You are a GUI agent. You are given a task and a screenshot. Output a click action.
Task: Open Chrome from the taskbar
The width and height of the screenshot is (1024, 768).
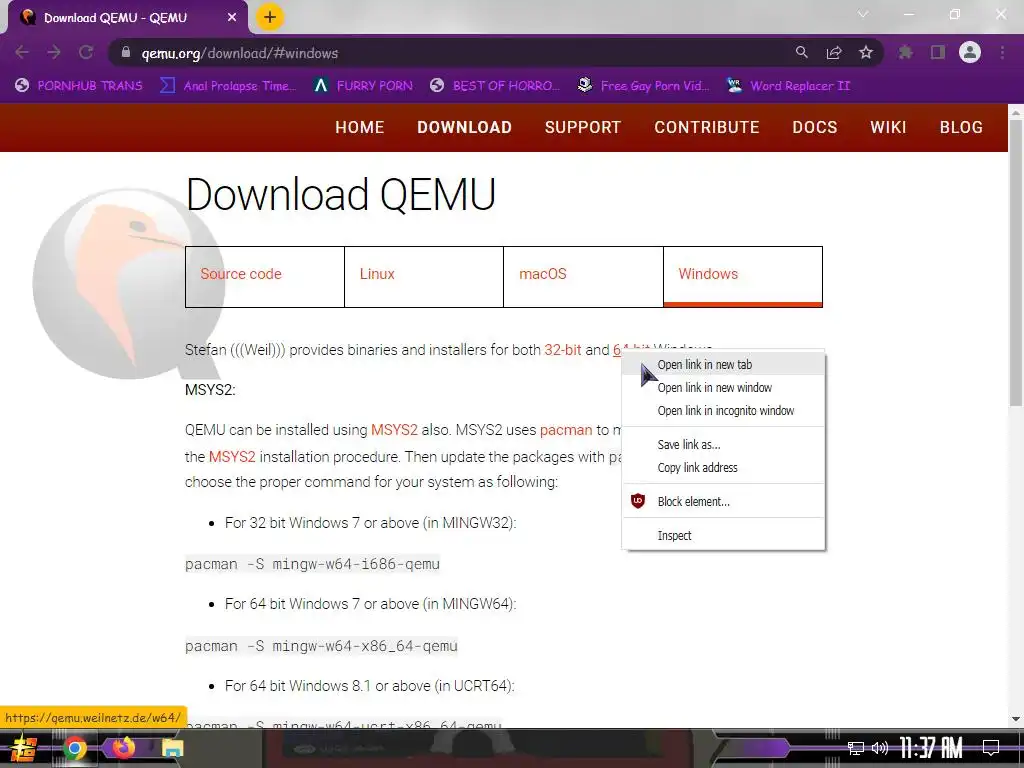point(74,748)
